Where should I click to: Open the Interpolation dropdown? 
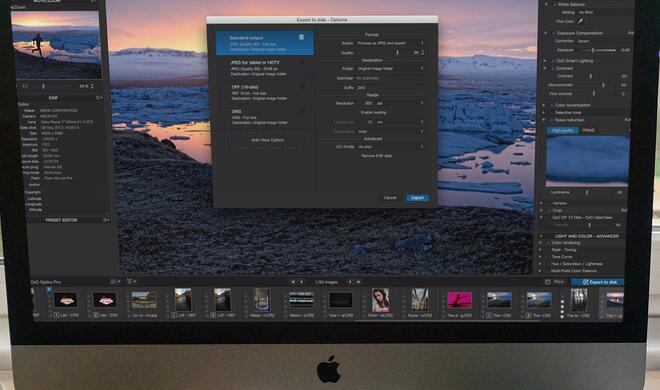[390, 132]
